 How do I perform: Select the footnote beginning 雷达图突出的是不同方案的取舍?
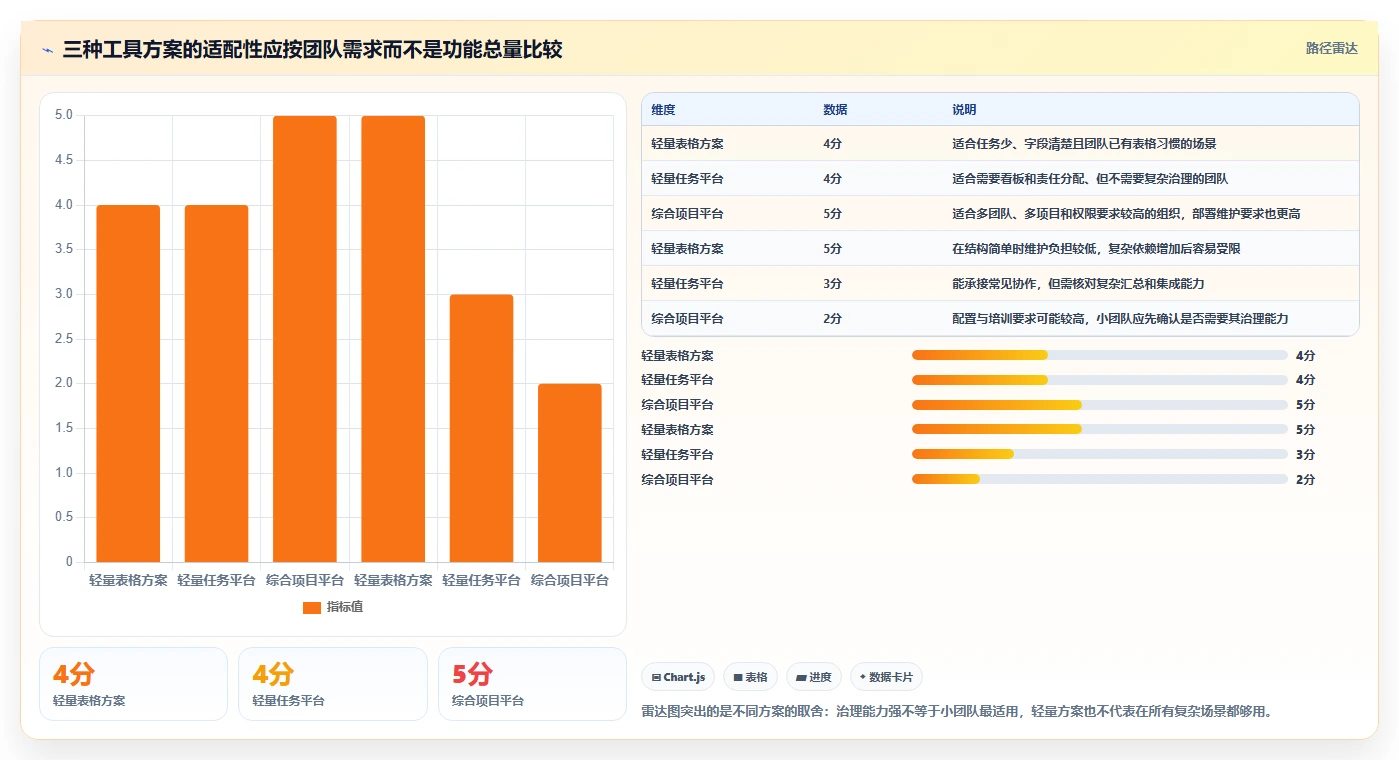point(956,712)
